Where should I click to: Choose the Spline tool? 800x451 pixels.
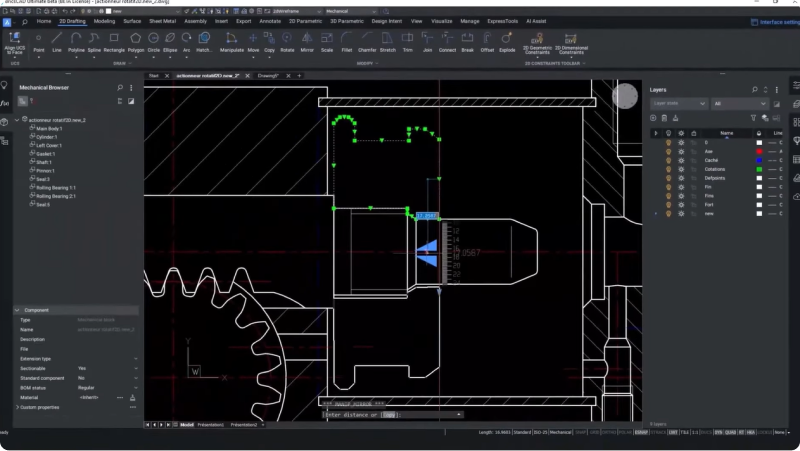[94, 42]
